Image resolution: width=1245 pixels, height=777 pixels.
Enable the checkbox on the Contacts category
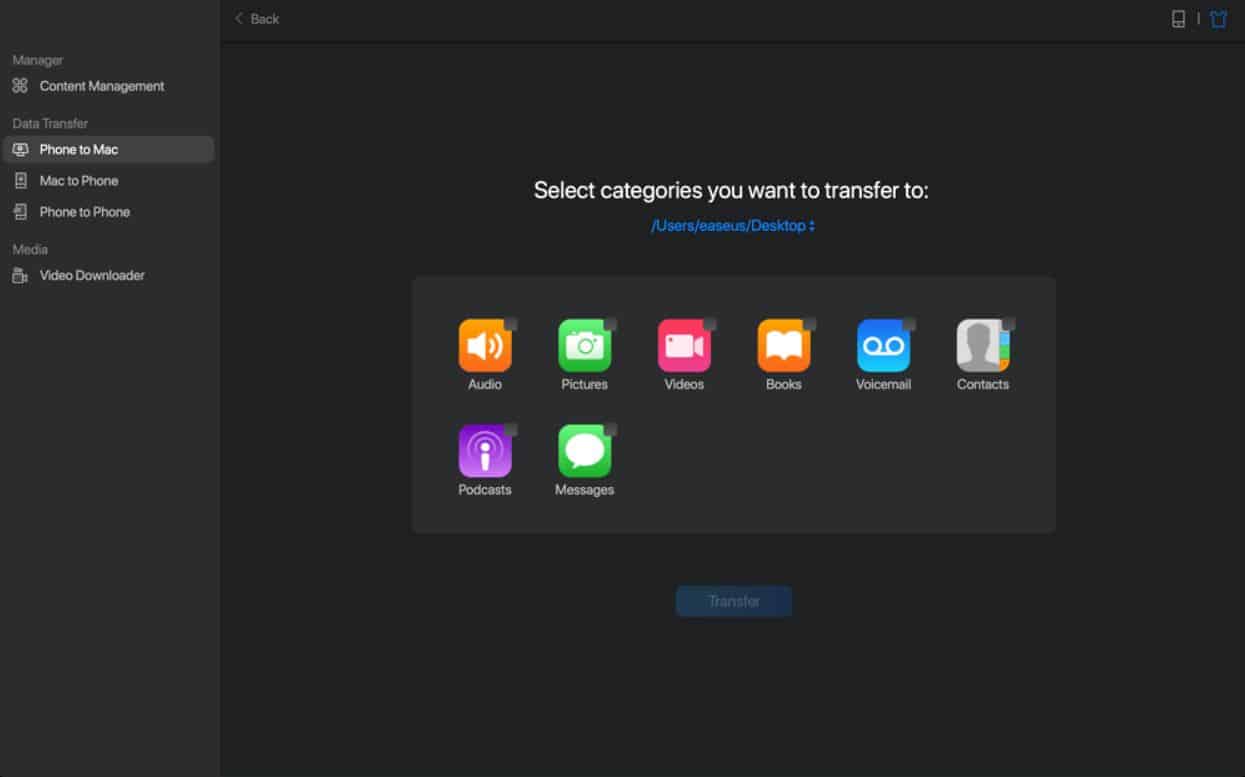[1008, 324]
